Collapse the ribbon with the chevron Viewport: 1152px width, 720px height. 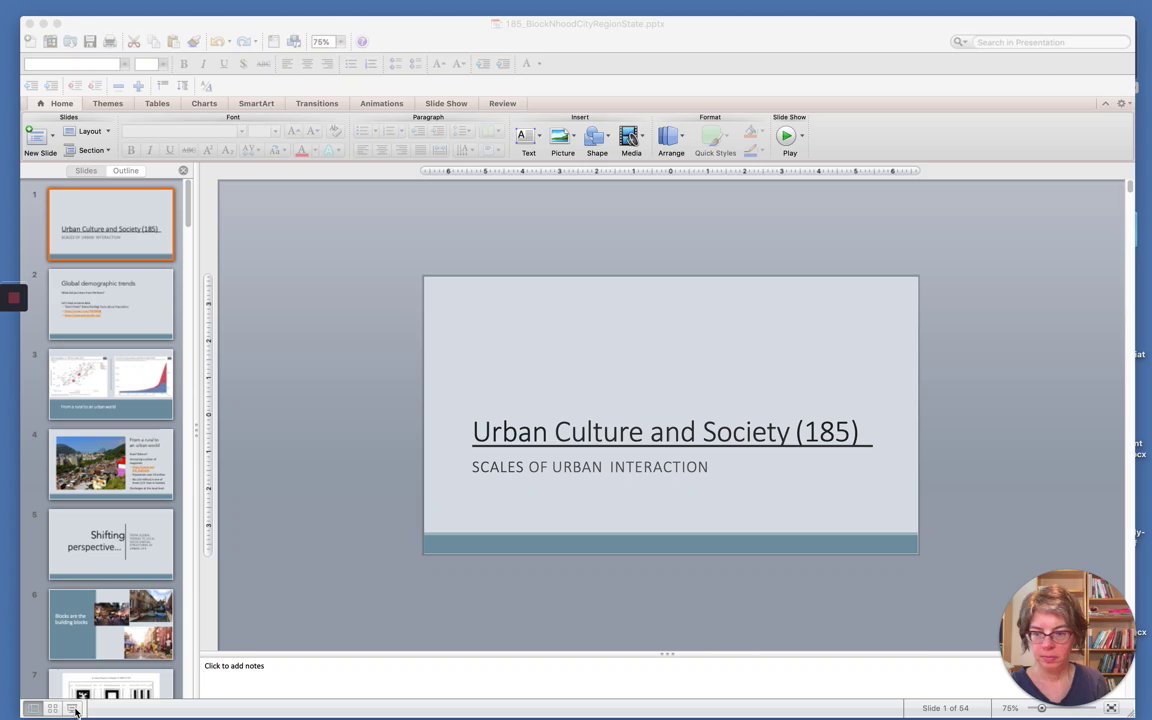pyautogui.click(x=1105, y=104)
